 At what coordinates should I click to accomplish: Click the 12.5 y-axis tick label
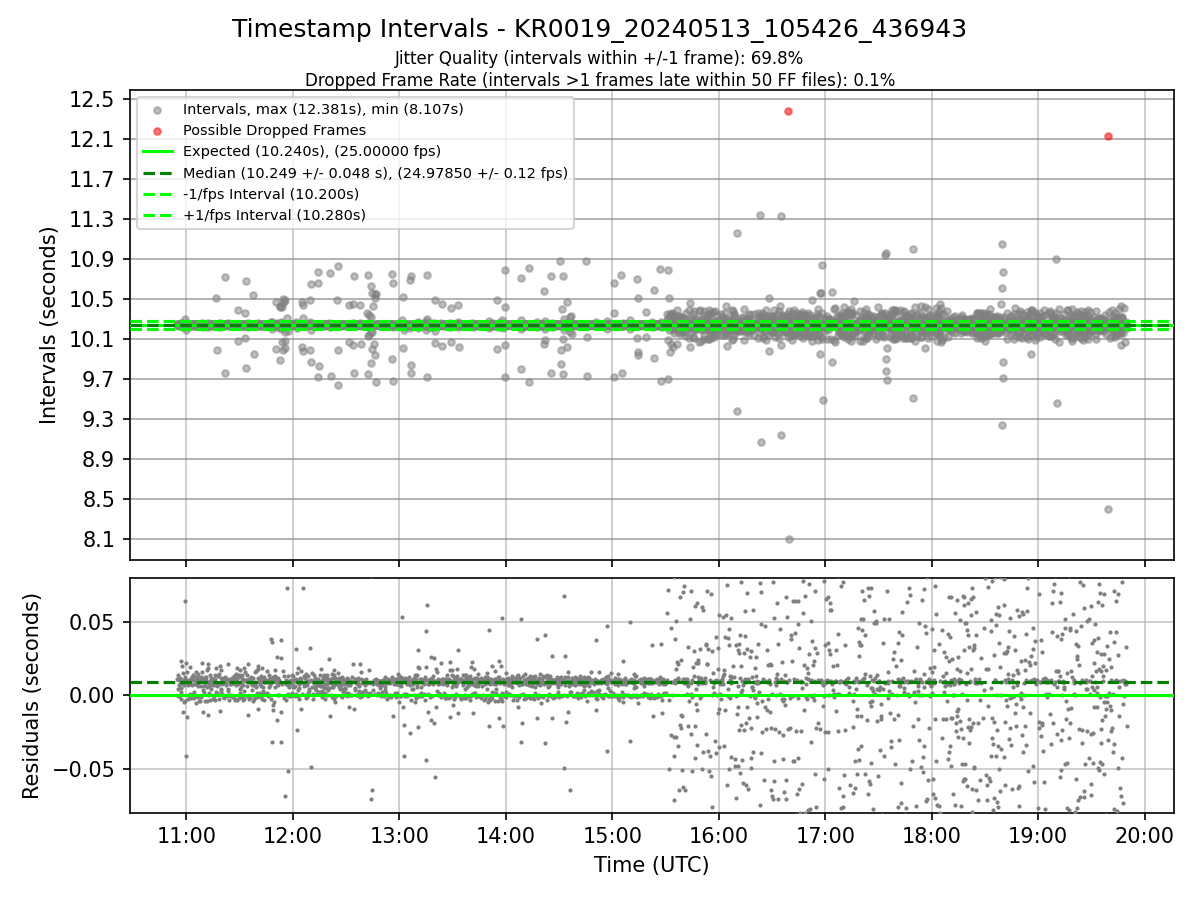click(x=93, y=100)
